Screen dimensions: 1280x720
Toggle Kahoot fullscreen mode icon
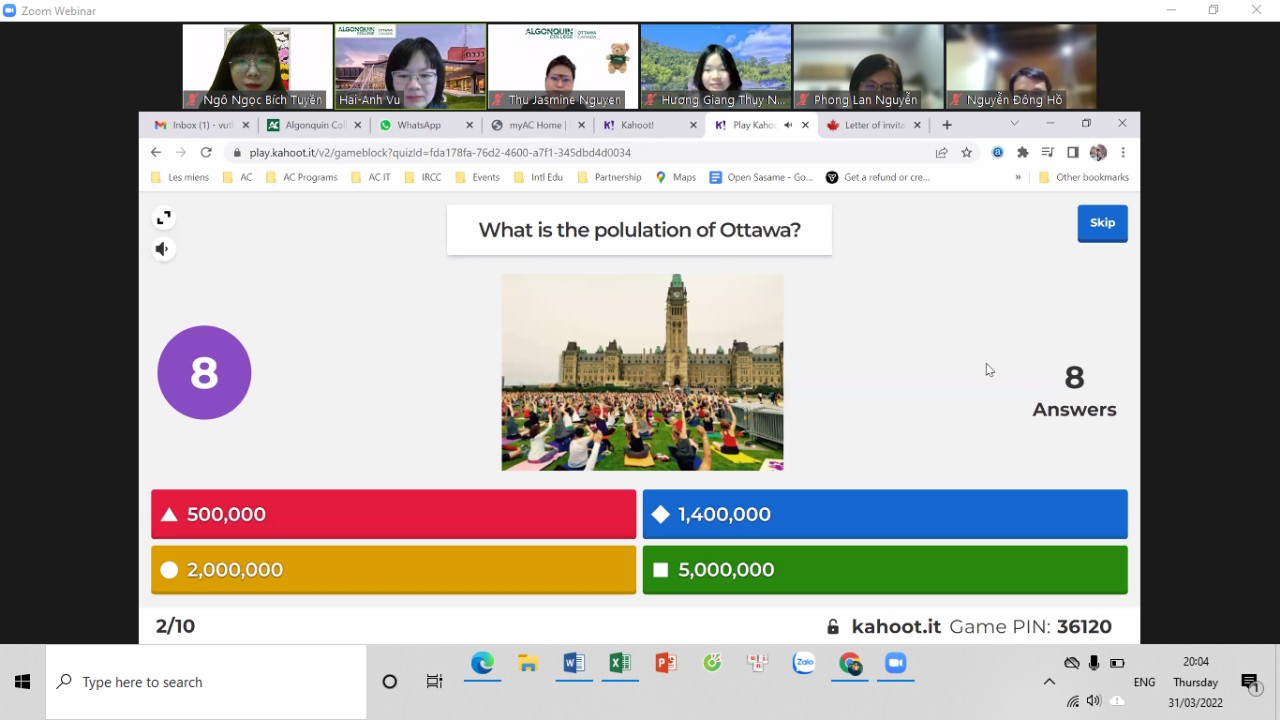click(164, 218)
